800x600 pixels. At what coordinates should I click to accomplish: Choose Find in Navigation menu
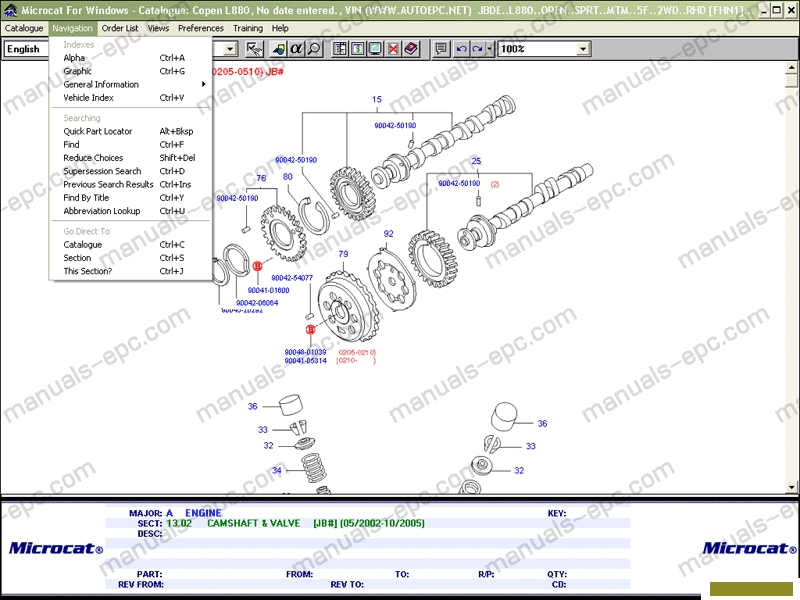click(x=131, y=144)
